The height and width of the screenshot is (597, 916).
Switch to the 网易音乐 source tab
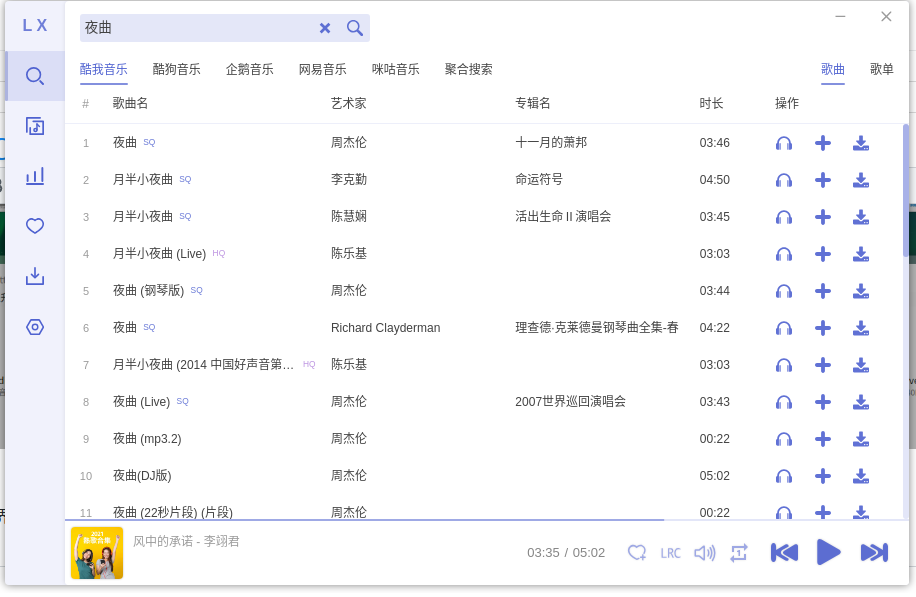pyautogui.click(x=322, y=70)
